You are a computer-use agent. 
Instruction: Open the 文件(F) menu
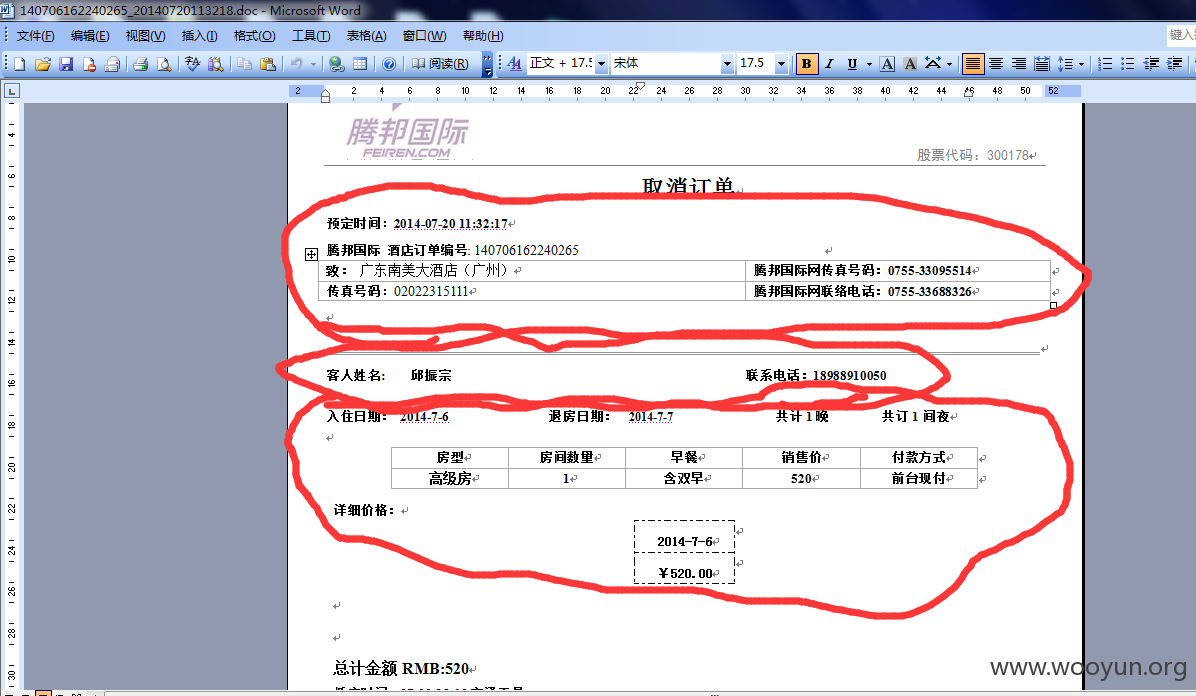[35, 36]
